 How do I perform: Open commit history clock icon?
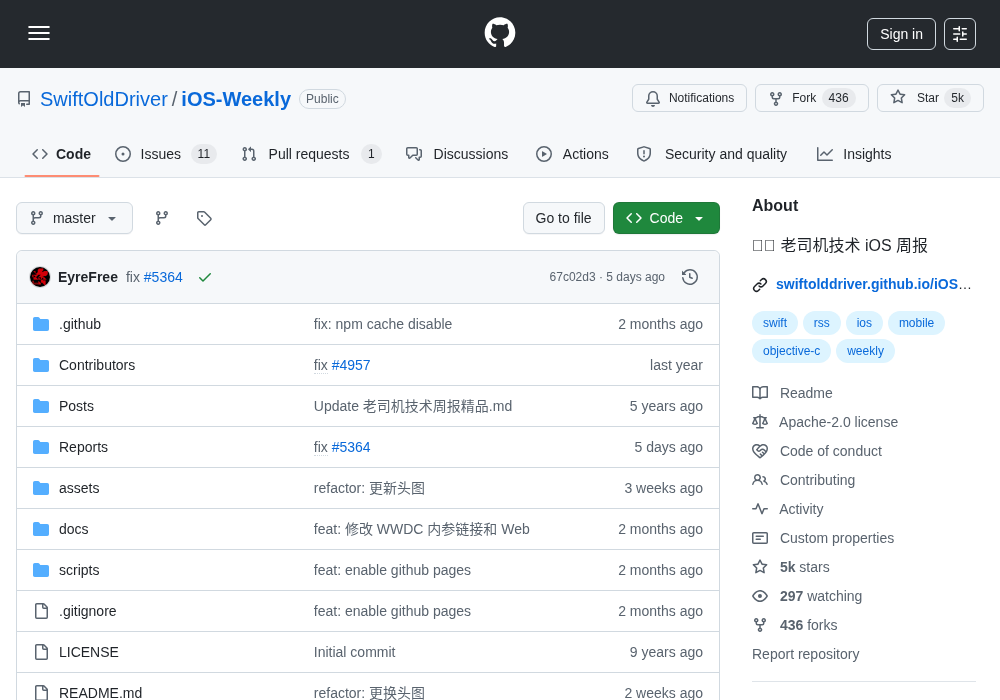click(x=690, y=277)
